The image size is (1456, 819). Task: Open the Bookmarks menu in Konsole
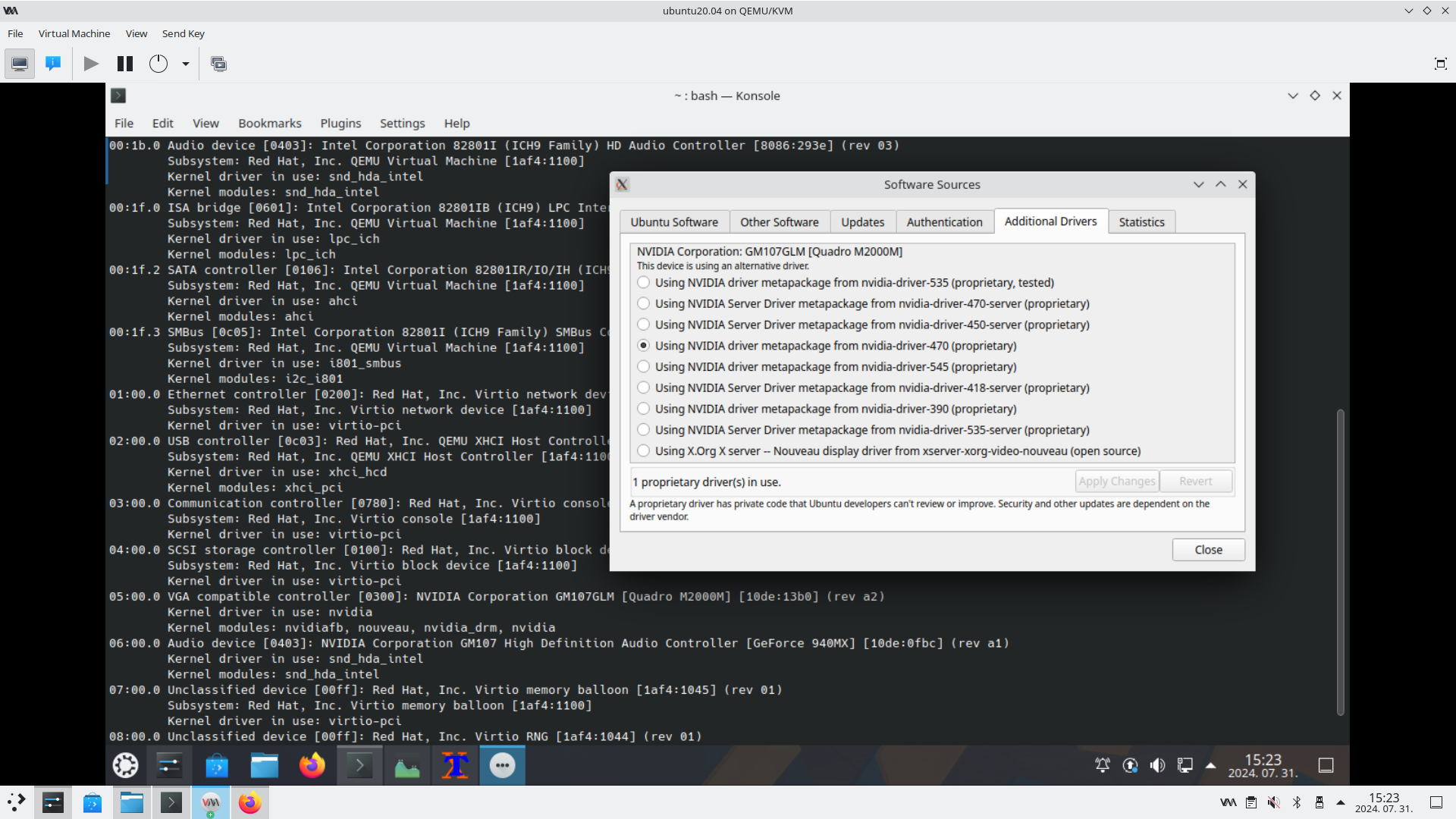click(x=270, y=123)
